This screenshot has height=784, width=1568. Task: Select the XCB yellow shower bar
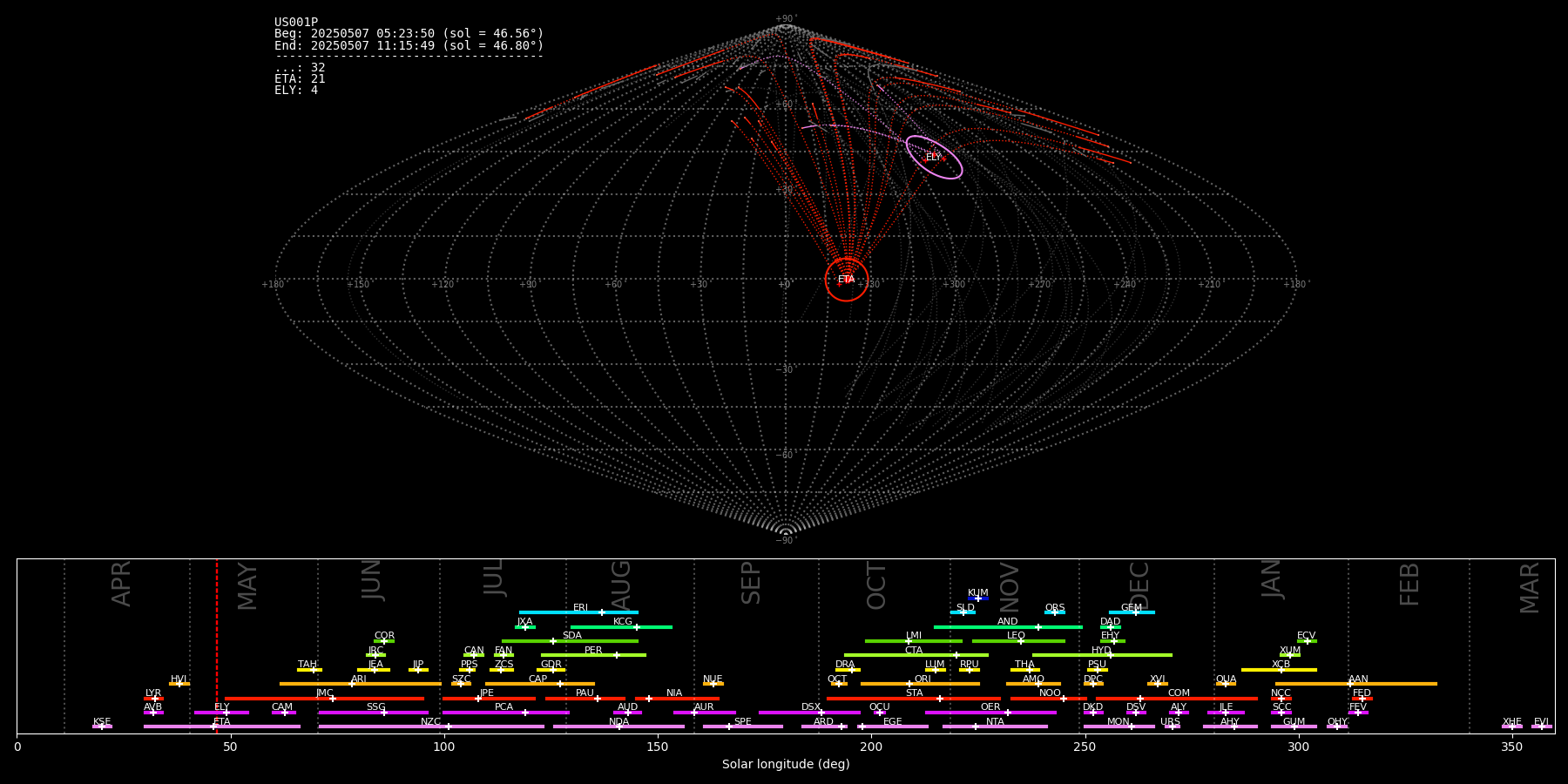[x=1279, y=670]
